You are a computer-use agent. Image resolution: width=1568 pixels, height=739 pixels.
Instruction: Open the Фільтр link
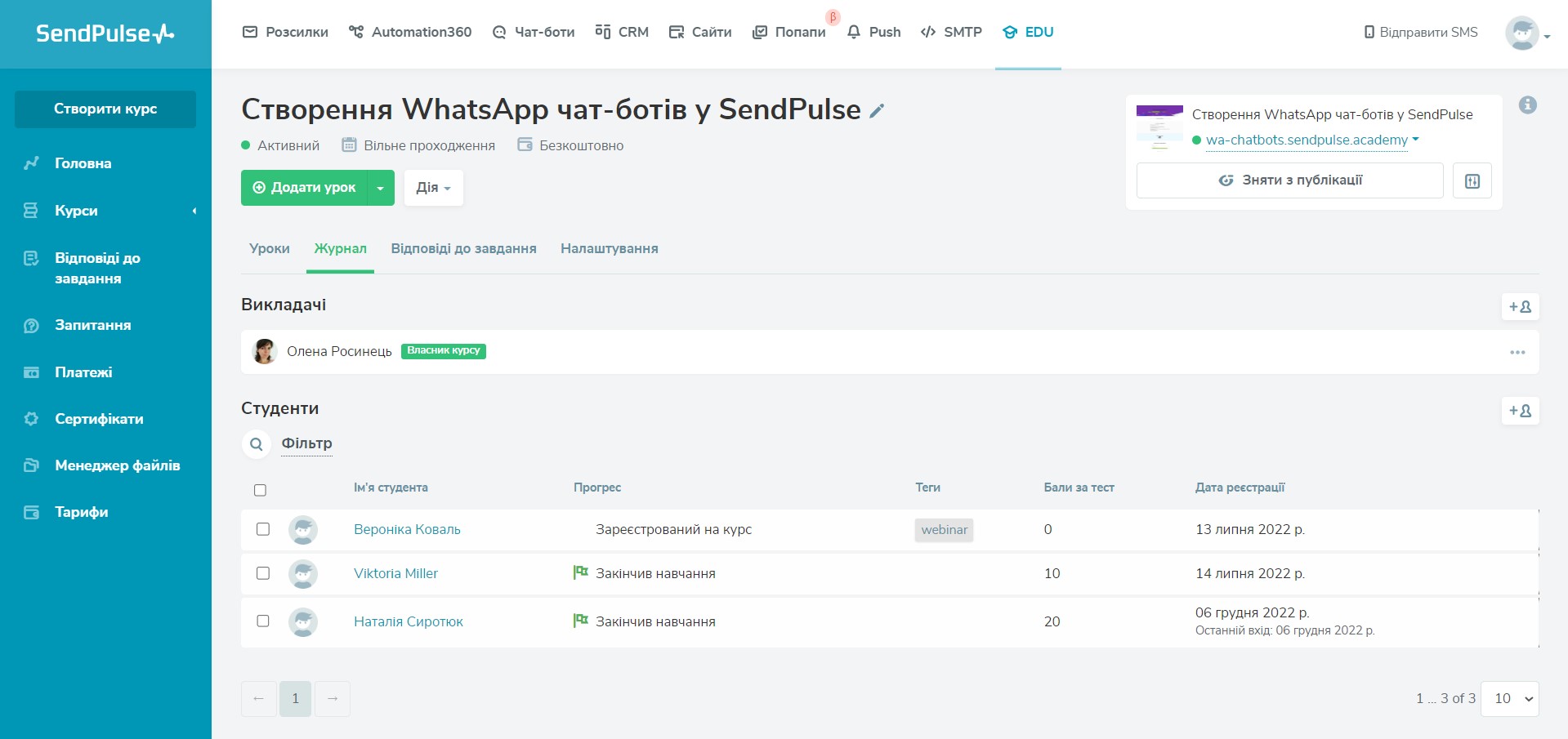click(x=306, y=443)
